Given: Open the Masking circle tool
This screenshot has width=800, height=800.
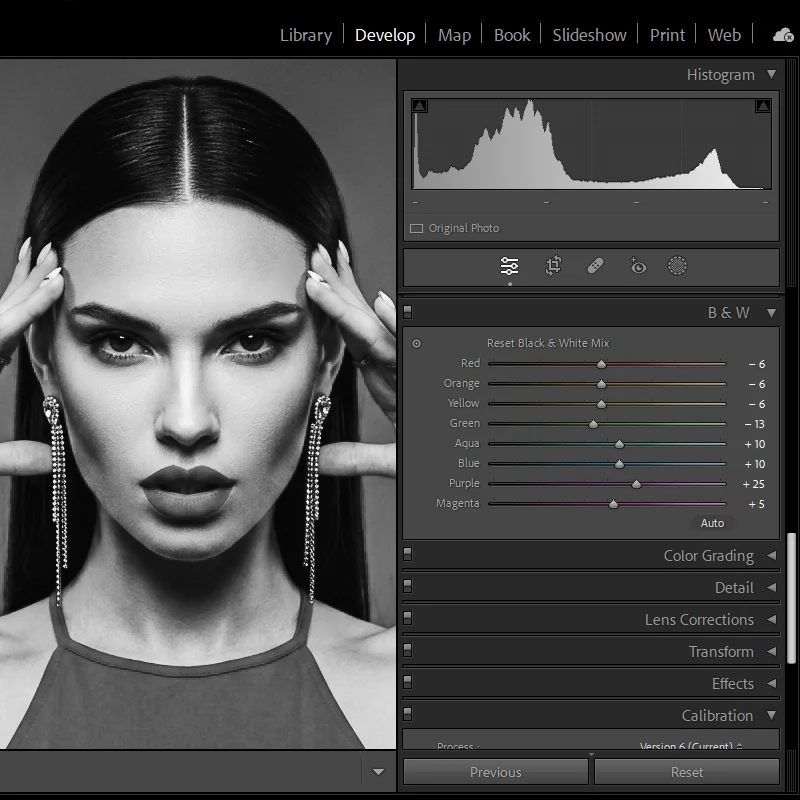Looking at the screenshot, I should pos(678,266).
